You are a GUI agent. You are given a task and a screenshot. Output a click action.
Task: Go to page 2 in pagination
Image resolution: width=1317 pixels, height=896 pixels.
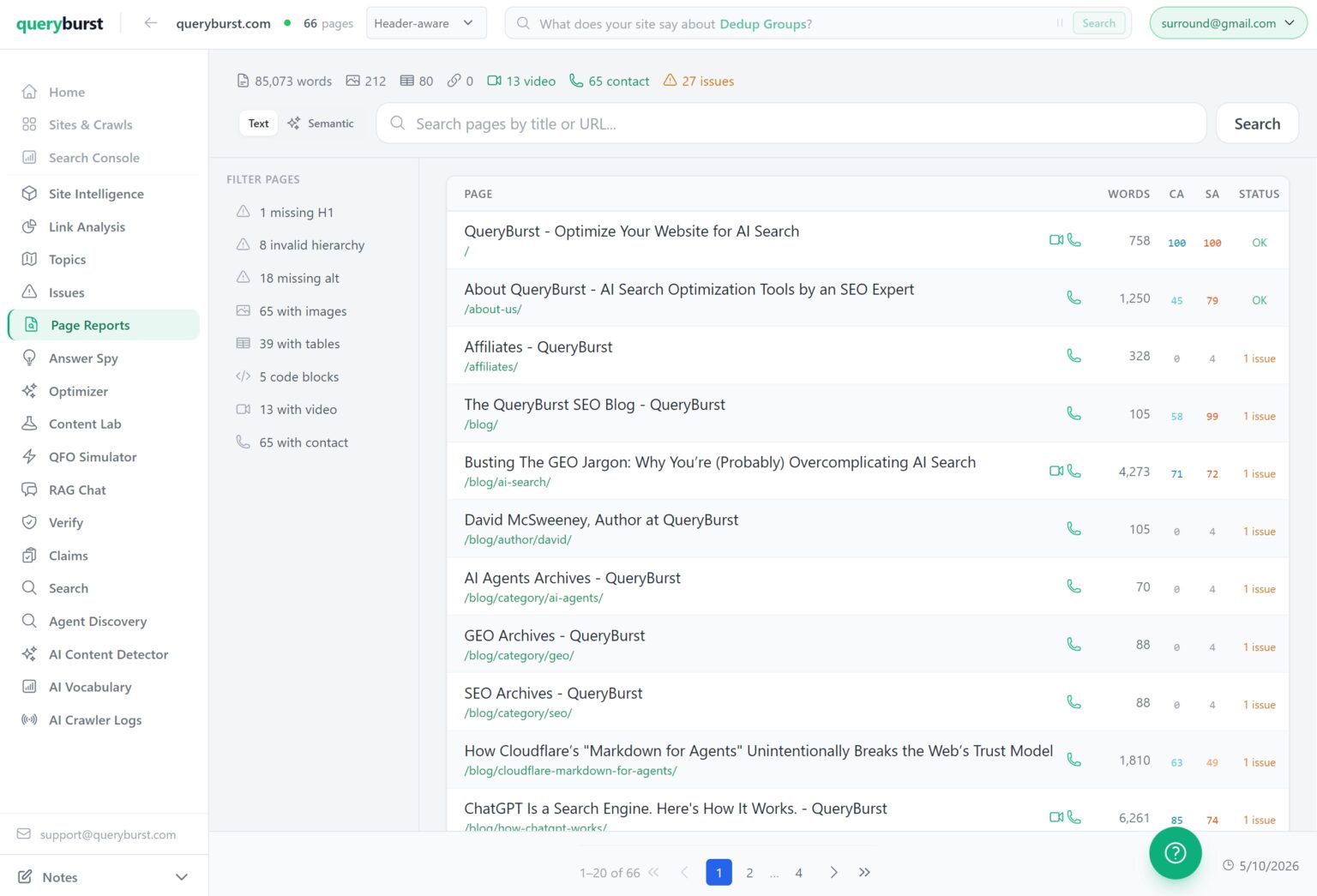pyautogui.click(x=749, y=872)
